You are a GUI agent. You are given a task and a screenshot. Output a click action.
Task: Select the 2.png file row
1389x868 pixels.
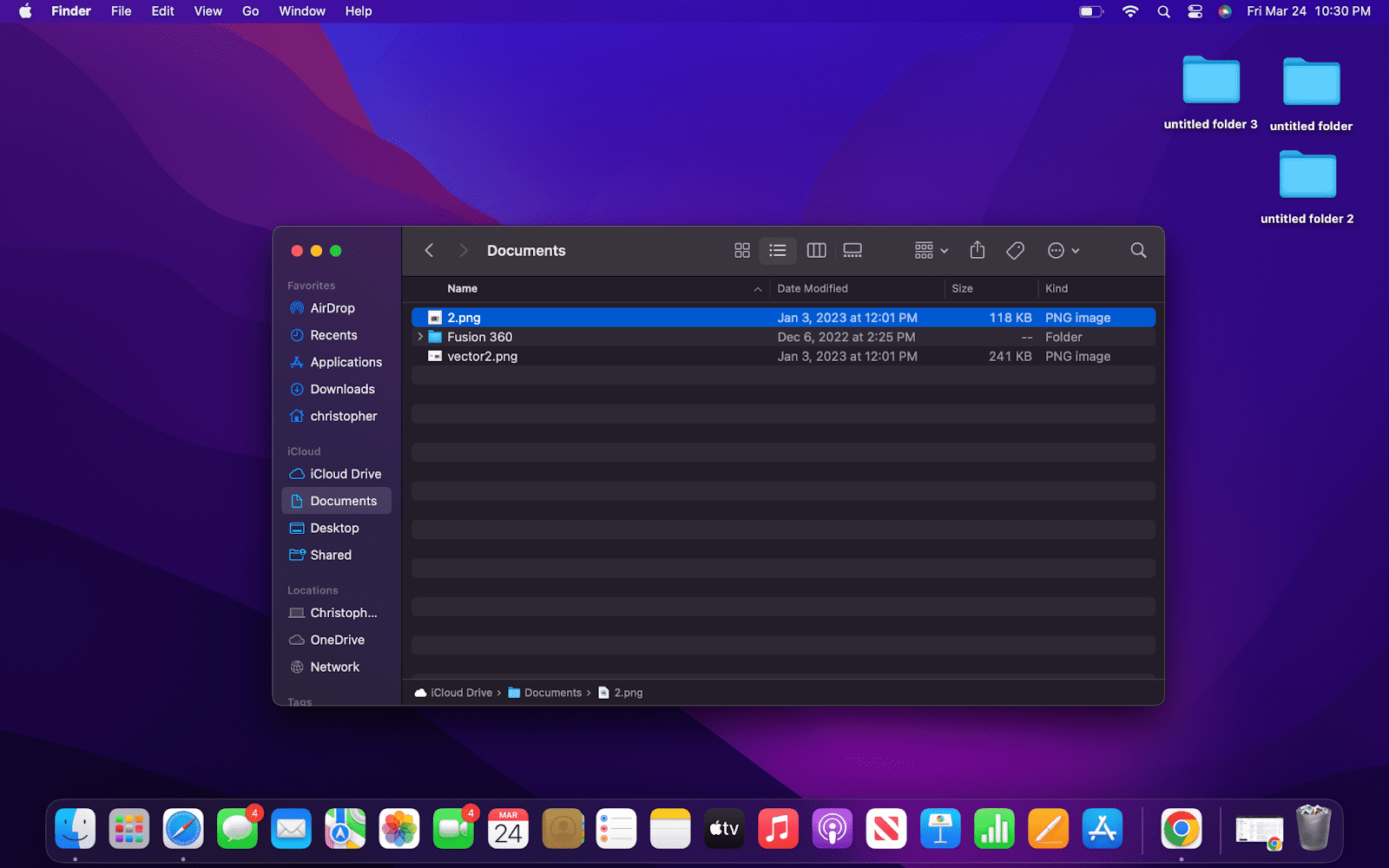[x=783, y=318]
